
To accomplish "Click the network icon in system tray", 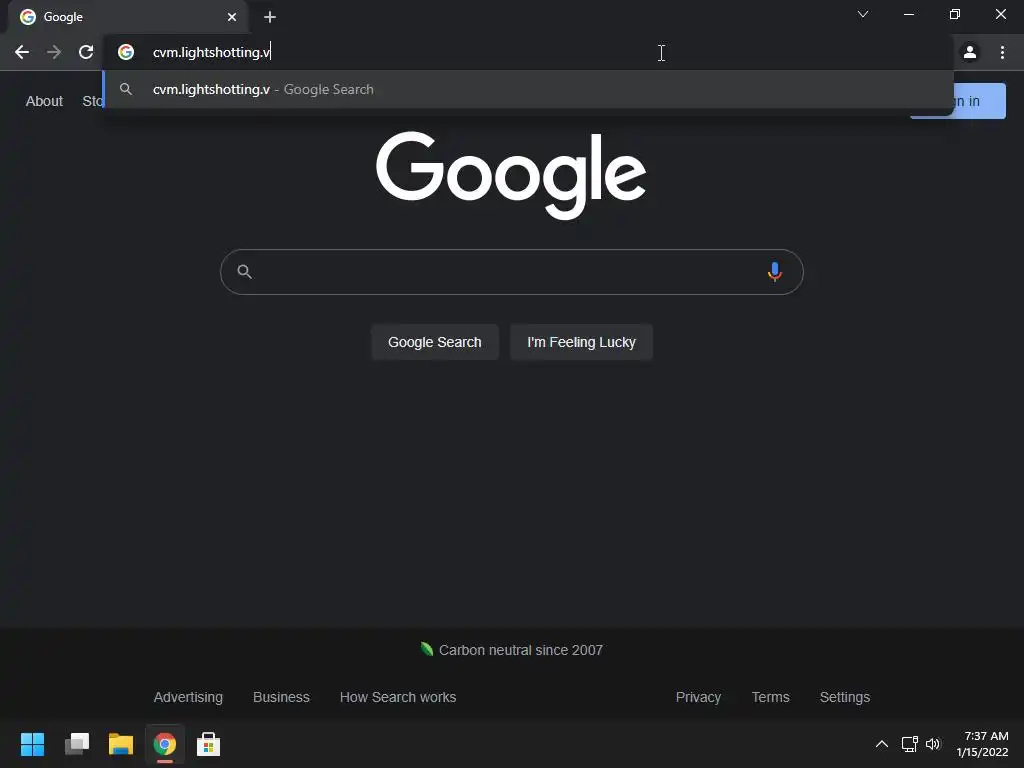I will tap(909, 744).
